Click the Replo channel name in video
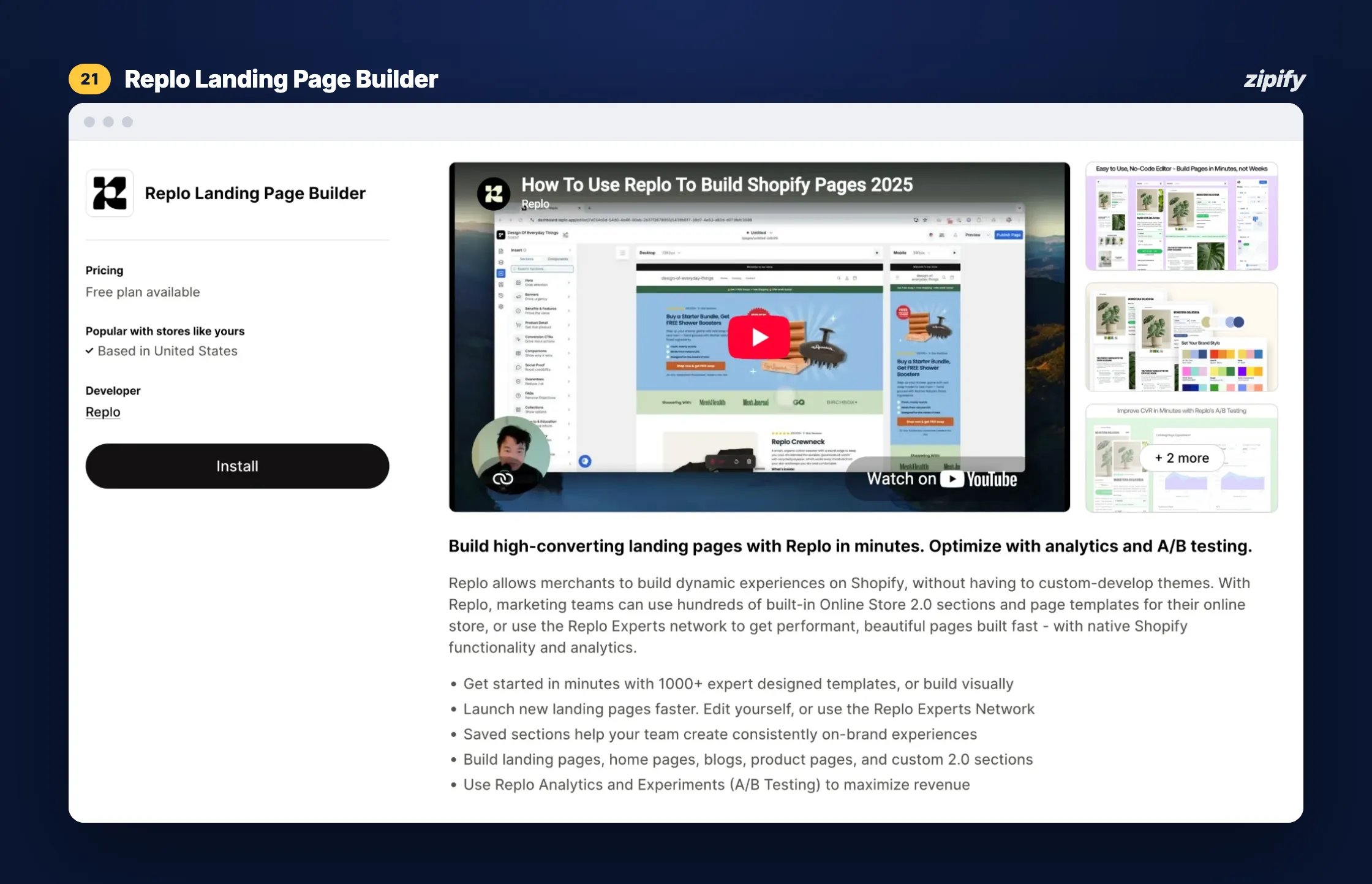This screenshot has height=884, width=1372. pyautogui.click(x=535, y=204)
